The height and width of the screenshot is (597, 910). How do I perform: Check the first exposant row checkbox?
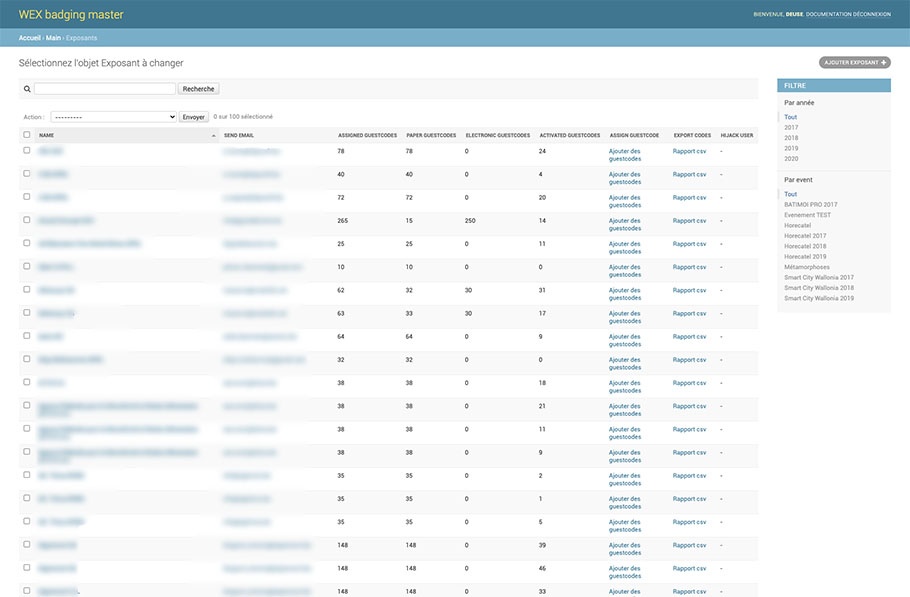coord(27,150)
